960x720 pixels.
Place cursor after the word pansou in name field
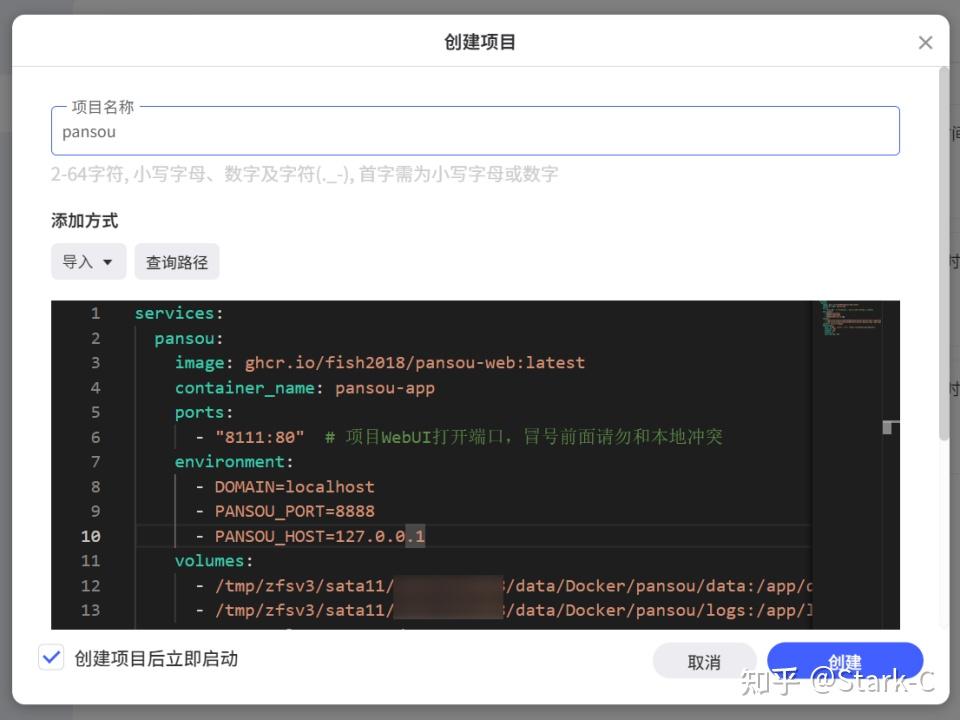(118, 131)
